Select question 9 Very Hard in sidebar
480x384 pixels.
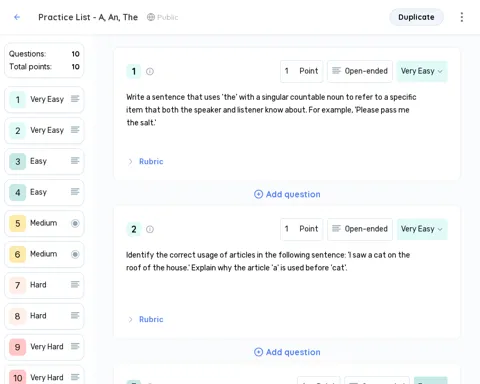tap(44, 347)
